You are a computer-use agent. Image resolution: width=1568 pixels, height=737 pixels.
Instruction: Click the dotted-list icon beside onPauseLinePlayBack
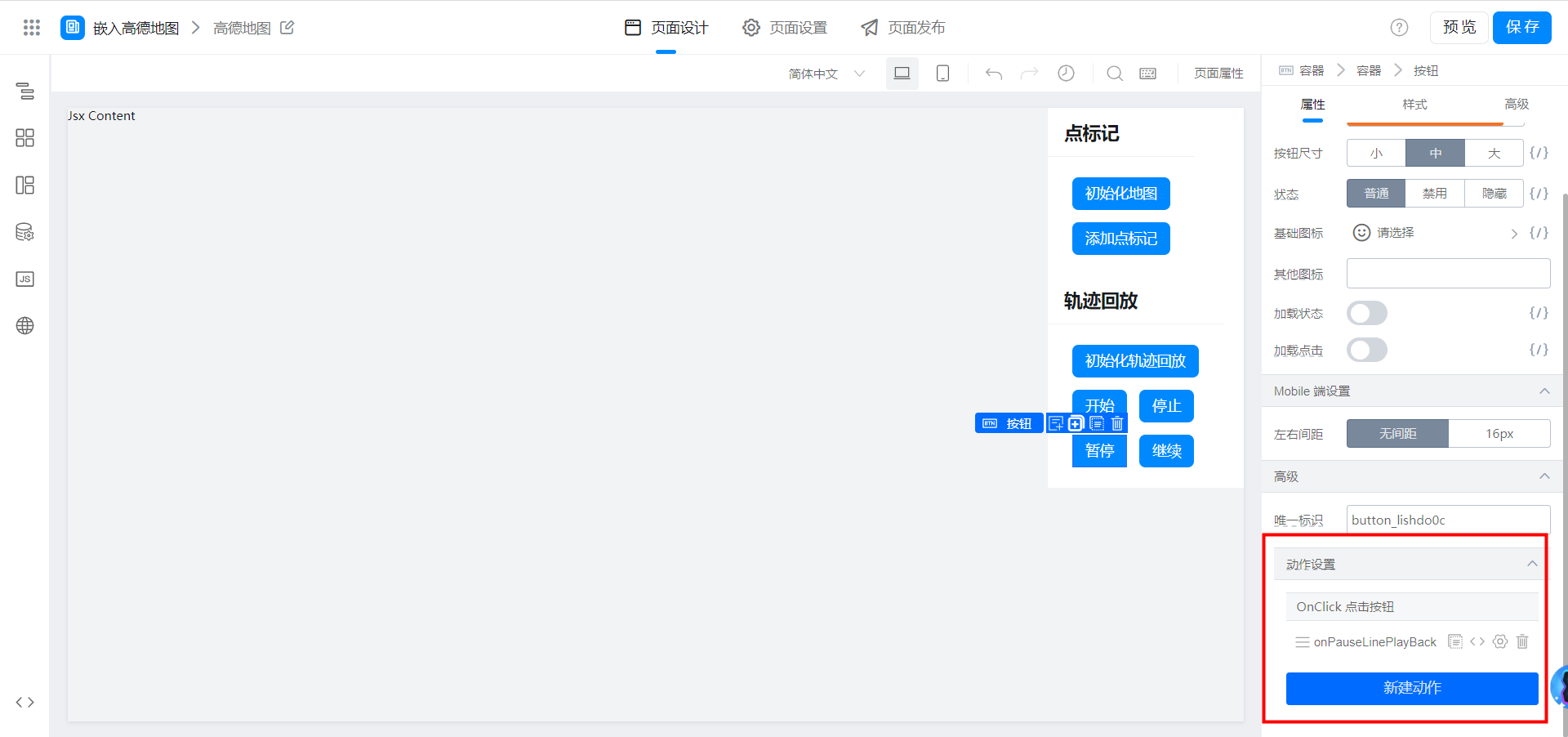tap(1455, 641)
